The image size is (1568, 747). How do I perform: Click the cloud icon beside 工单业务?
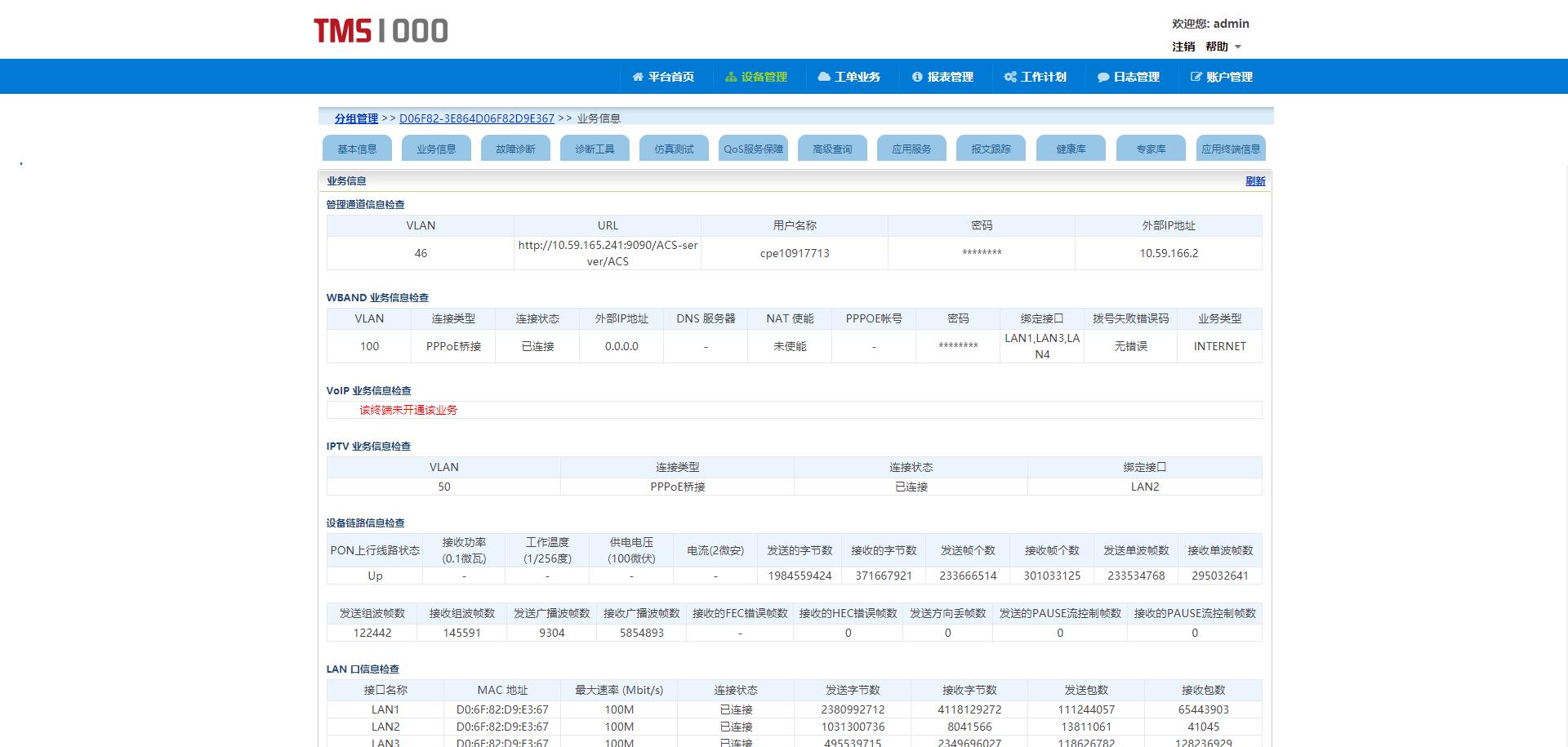824,77
